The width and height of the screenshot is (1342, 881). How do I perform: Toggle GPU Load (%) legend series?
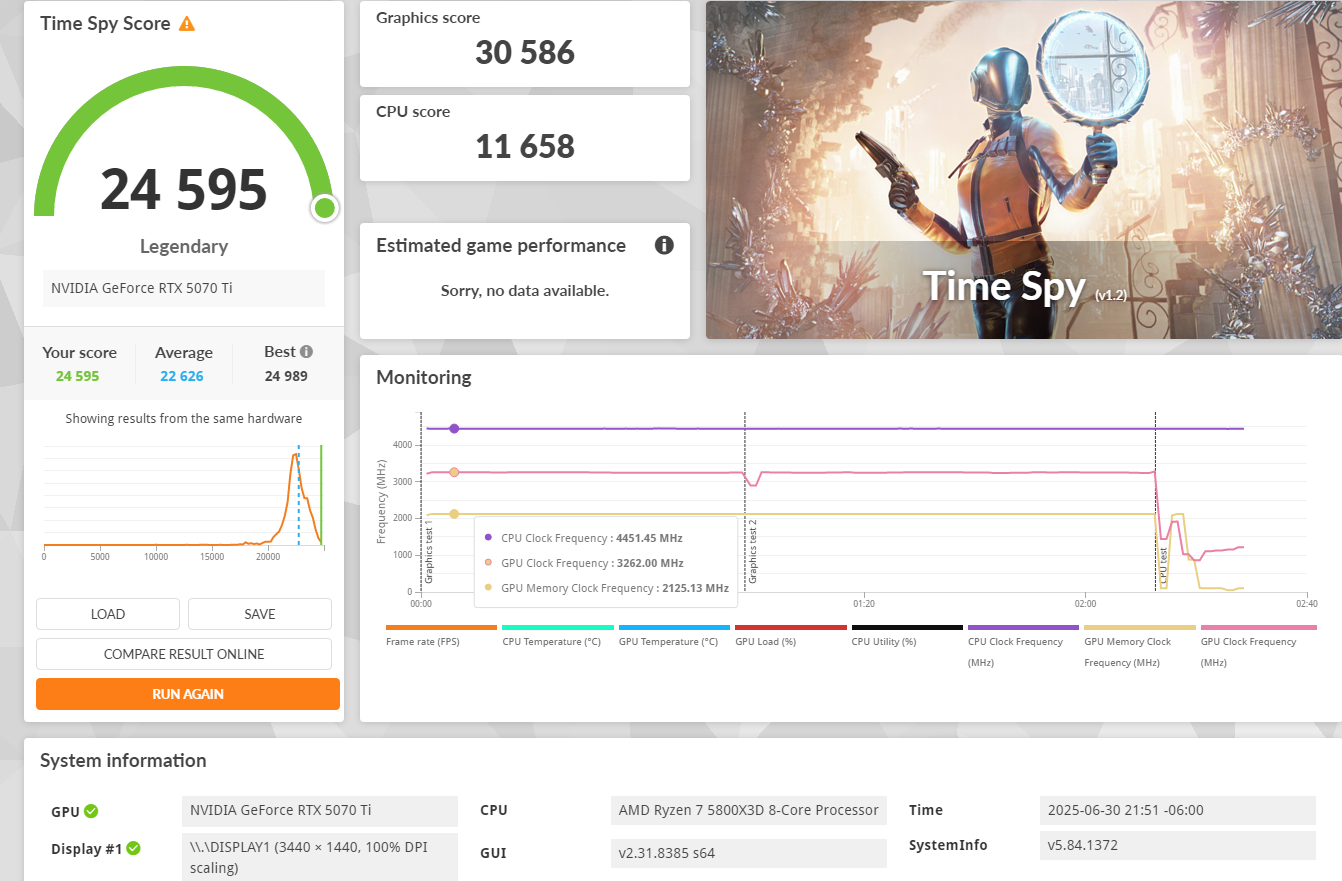click(790, 635)
